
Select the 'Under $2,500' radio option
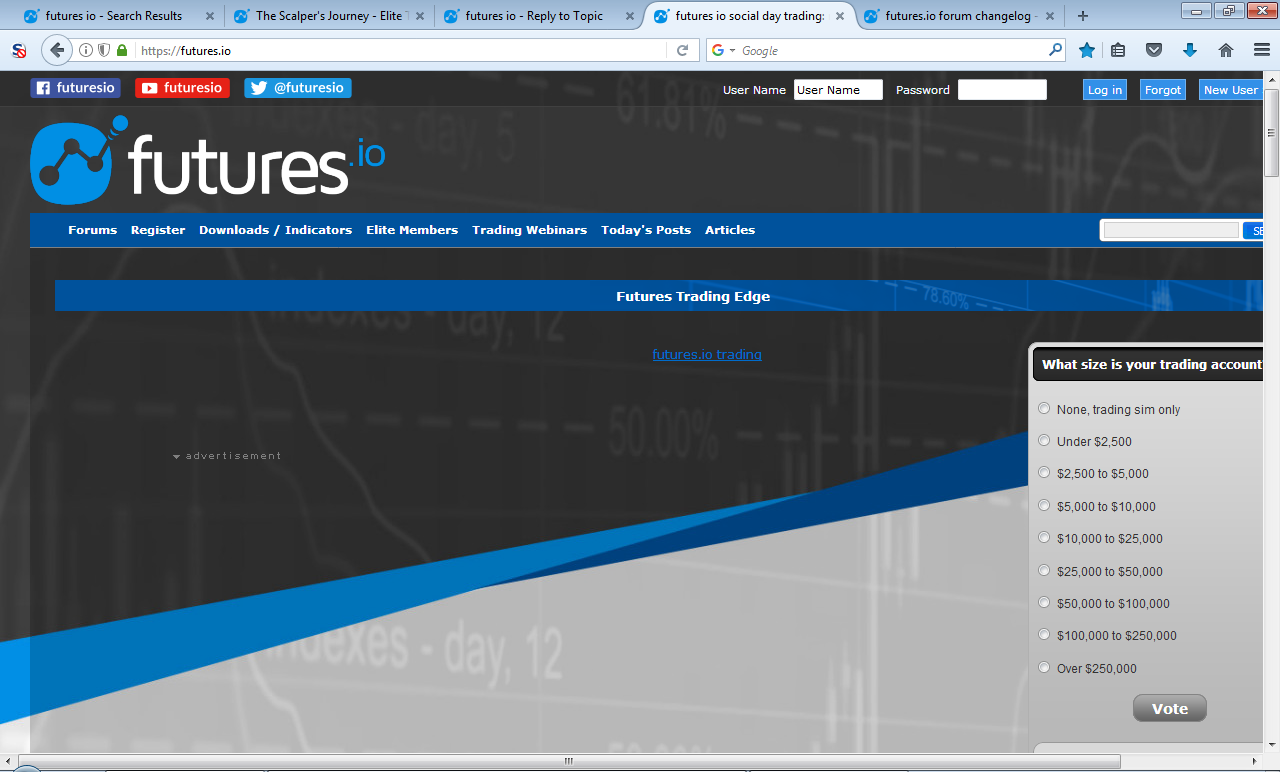(1044, 441)
